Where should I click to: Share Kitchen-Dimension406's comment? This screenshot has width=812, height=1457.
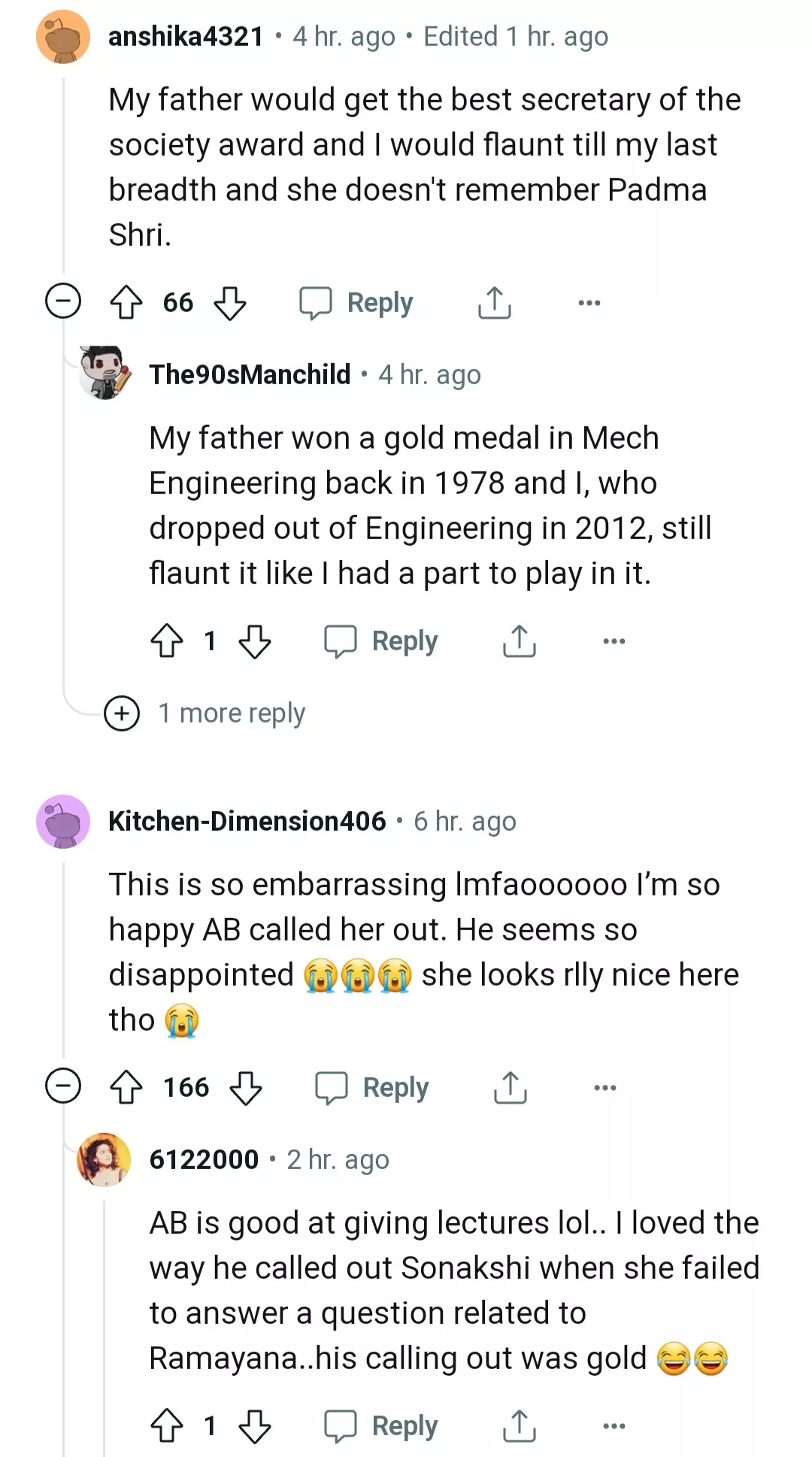511,1088
